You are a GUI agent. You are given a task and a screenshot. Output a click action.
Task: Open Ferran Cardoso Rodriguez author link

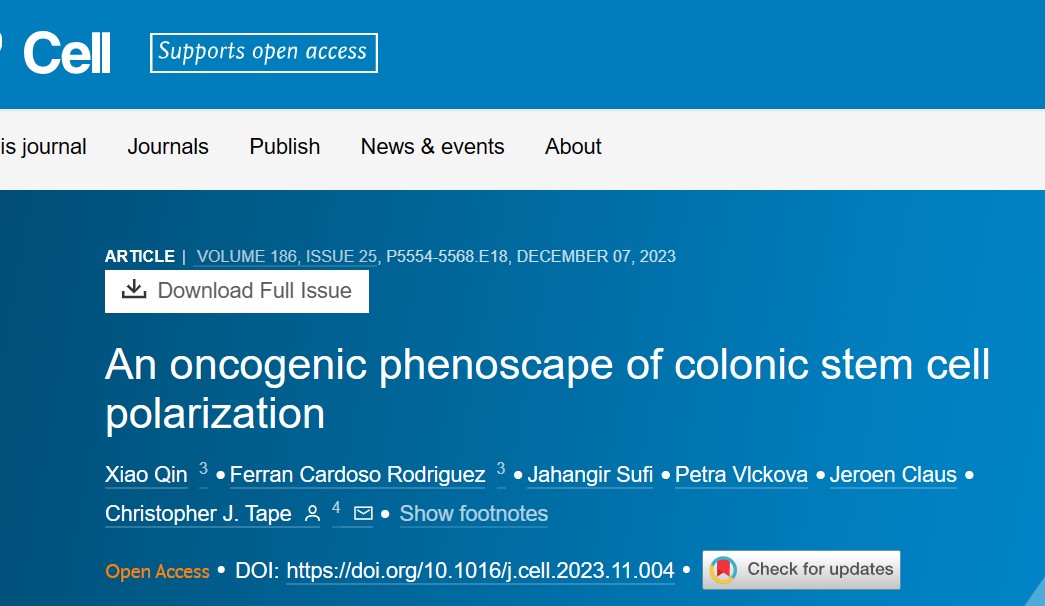tap(358, 475)
